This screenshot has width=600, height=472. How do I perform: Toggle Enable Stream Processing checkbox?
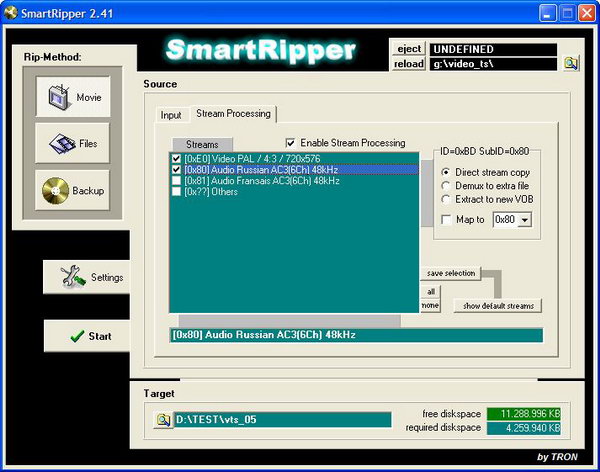(290, 143)
